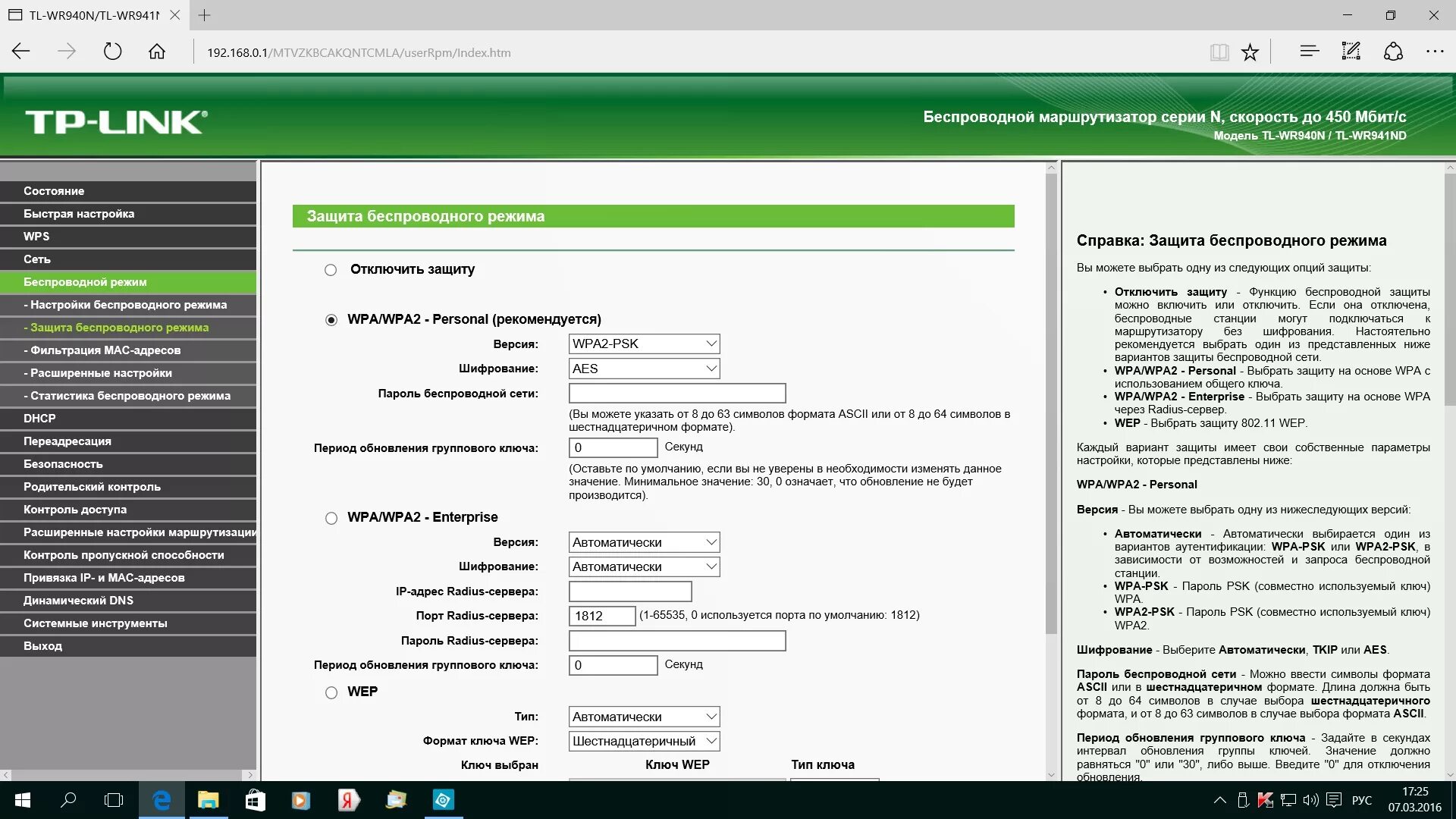Open Windows Store from taskbar
The width and height of the screenshot is (1456, 819).
click(x=255, y=800)
